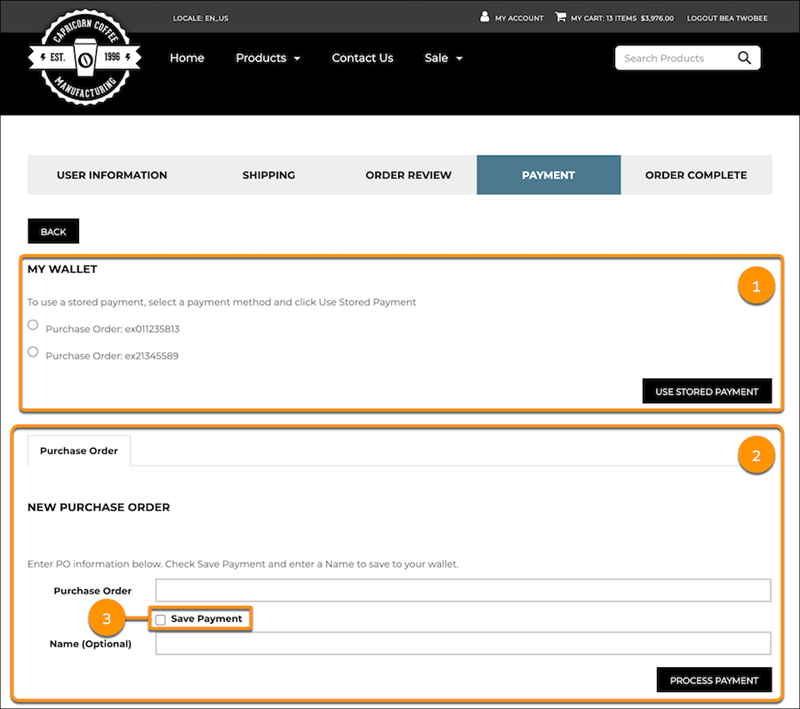Click orange callout badge number 3
This screenshot has height=709, width=800.
coord(106,619)
